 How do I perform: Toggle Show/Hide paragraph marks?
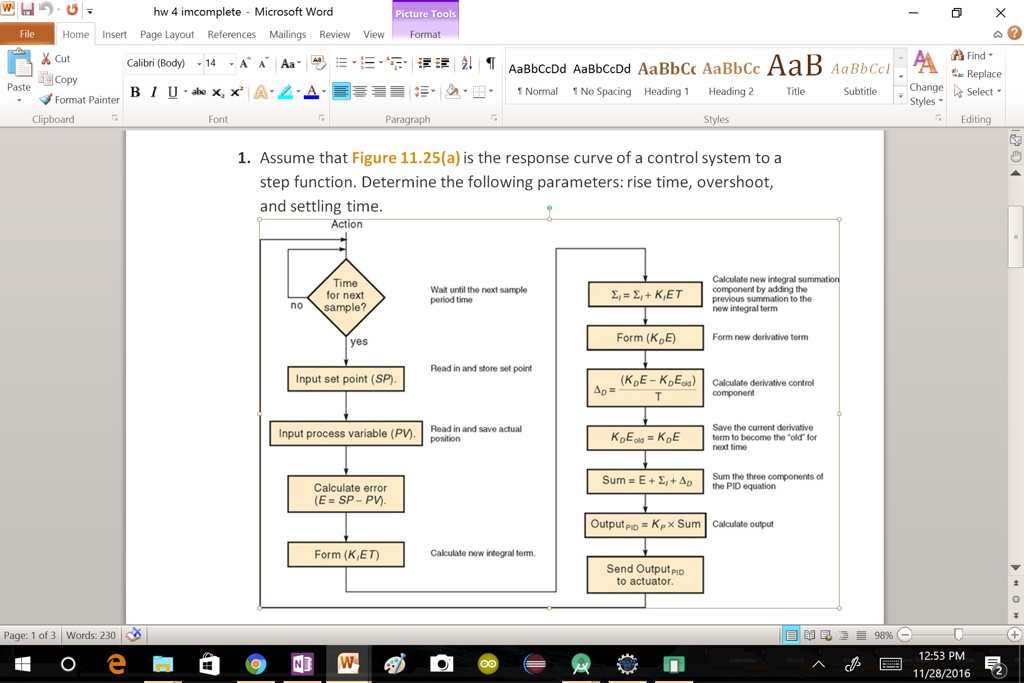pos(489,63)
